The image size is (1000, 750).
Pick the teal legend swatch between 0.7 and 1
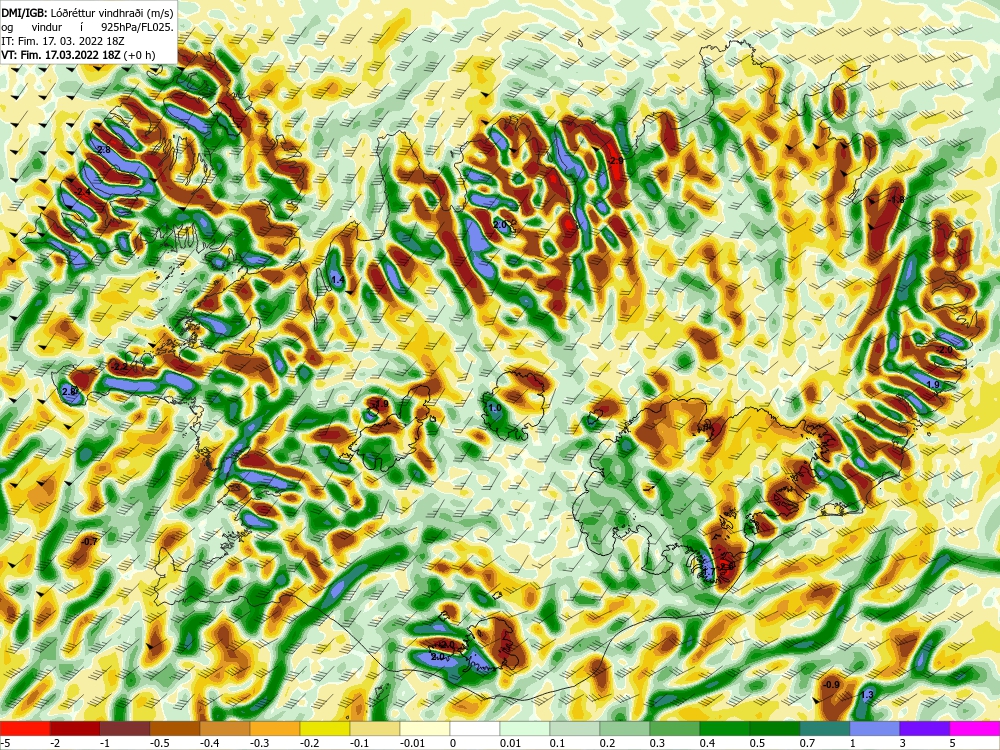pyautogui.click(x=825, y=728)
